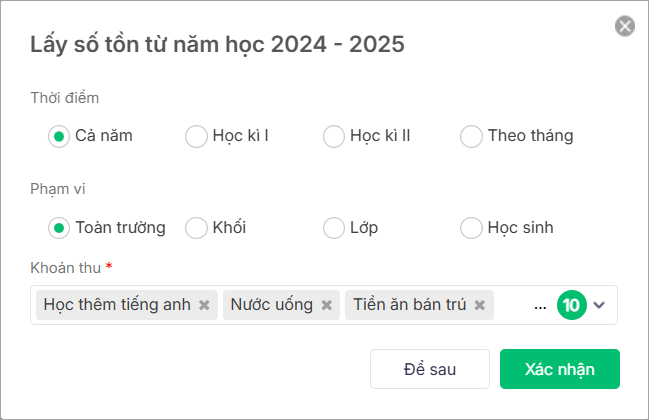Confirm with the 'Xác nhận' button
Image resolution: width=649 pixels, height=420 pixels.
pos(560,369)
